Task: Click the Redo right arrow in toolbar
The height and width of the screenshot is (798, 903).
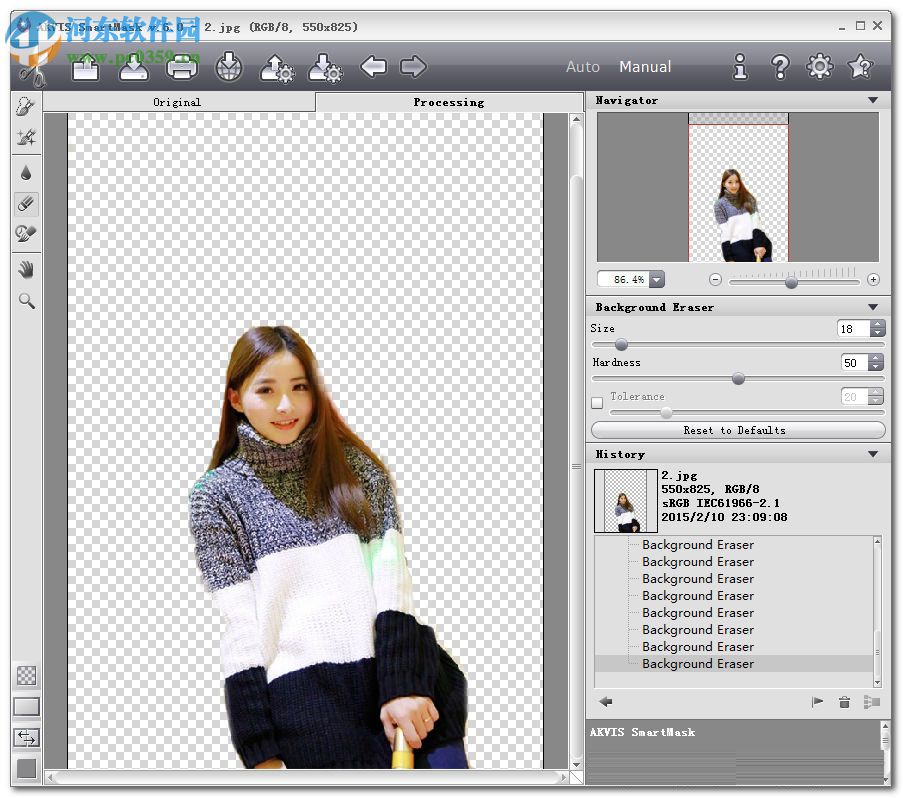Action: click(x=413, y=67)
